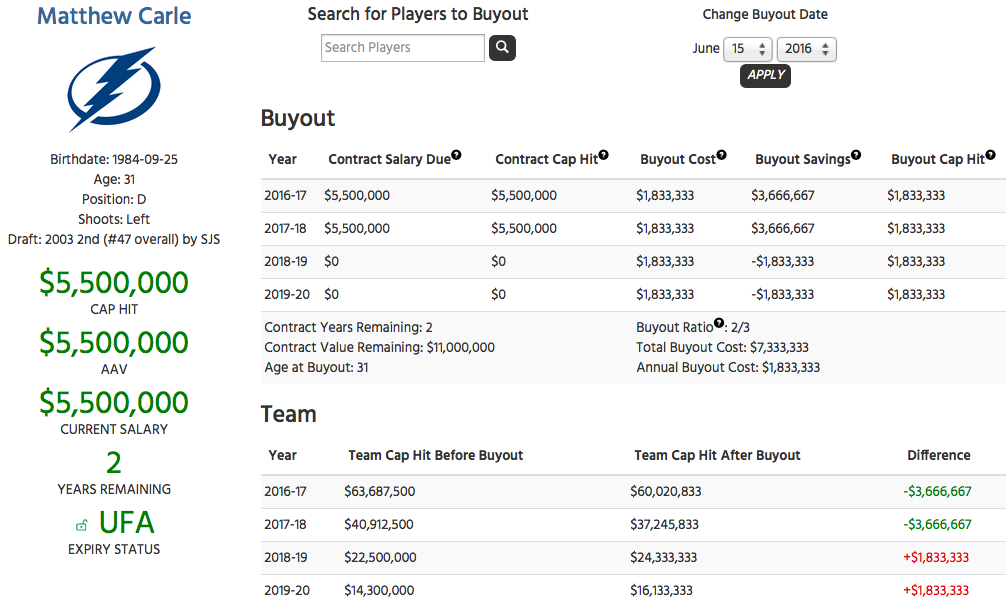Click the $40,912,500 team cap hit value
The height and width of the screenshot is (604, 1006).
pyautogui.click(x=379, y=524)
